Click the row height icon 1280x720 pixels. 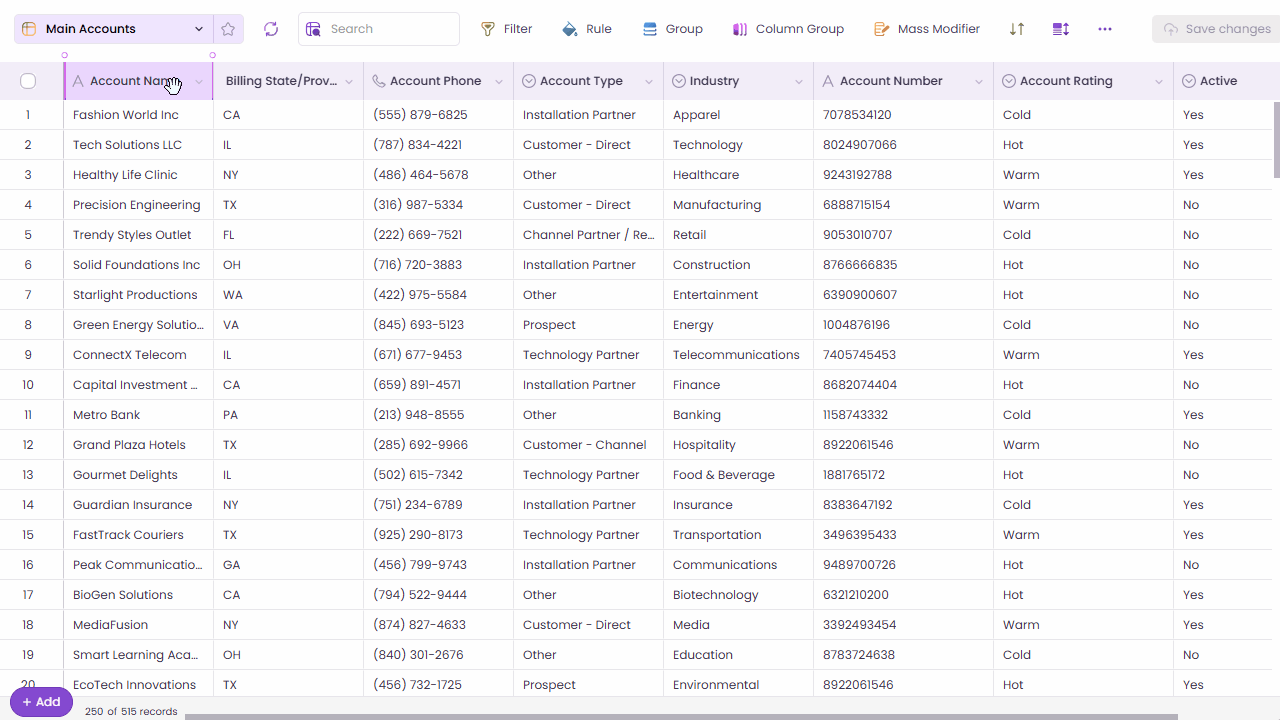(x=1061, y=29)
